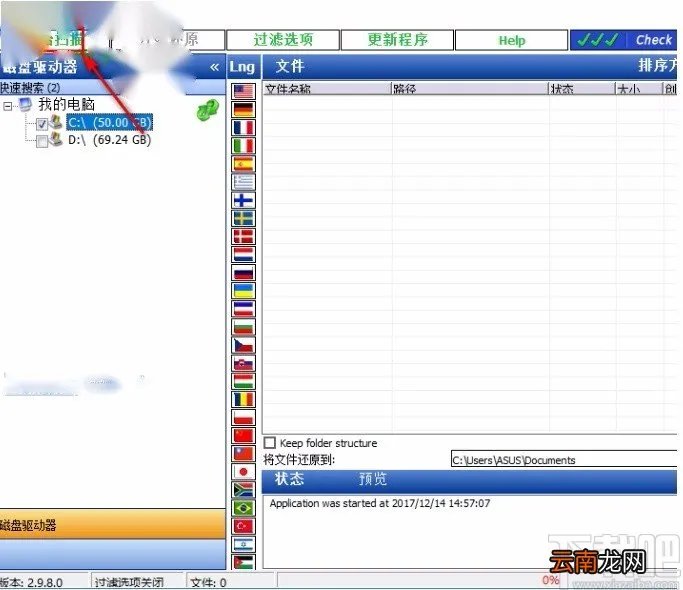Image resolution: width=683 pixels, height=590 pixels.
Task: Check the D:\ drive checkbox
Action: [x=42, y=141]
